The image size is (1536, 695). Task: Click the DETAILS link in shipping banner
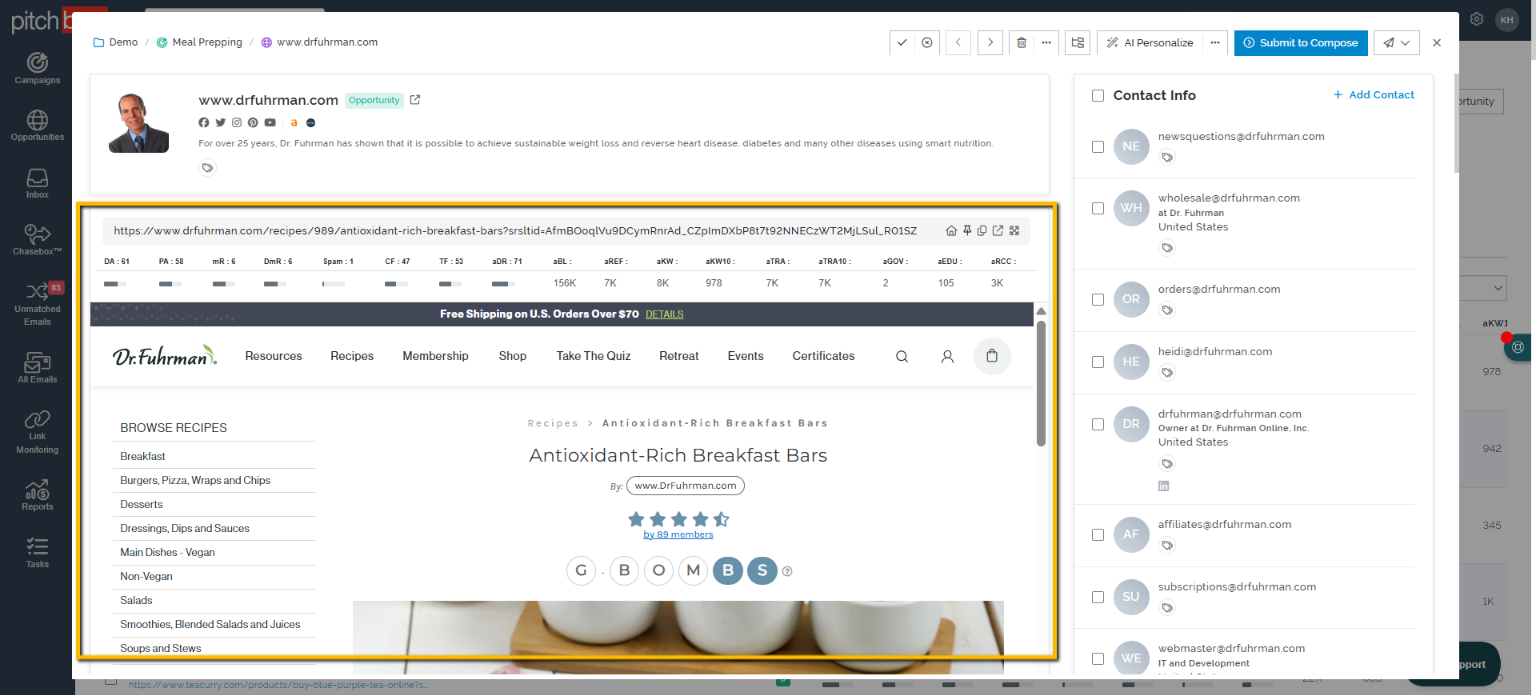[664, 314]
